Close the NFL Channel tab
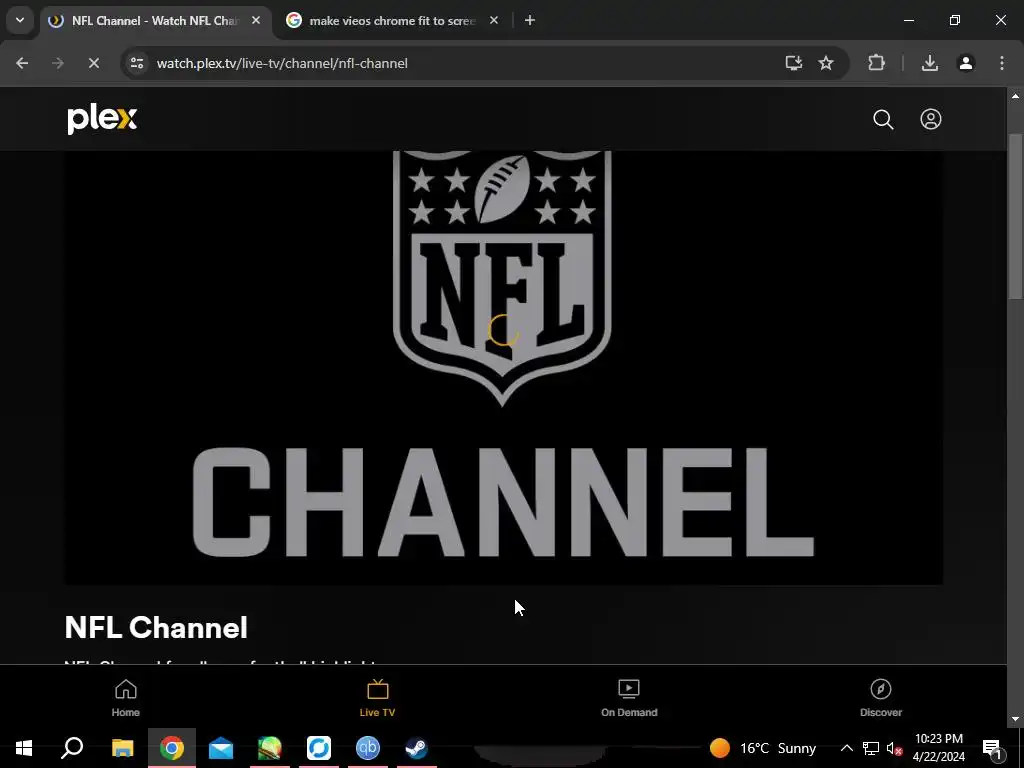Image resolution: width=1024 pixels, height=768 pixels. point(256,21)
